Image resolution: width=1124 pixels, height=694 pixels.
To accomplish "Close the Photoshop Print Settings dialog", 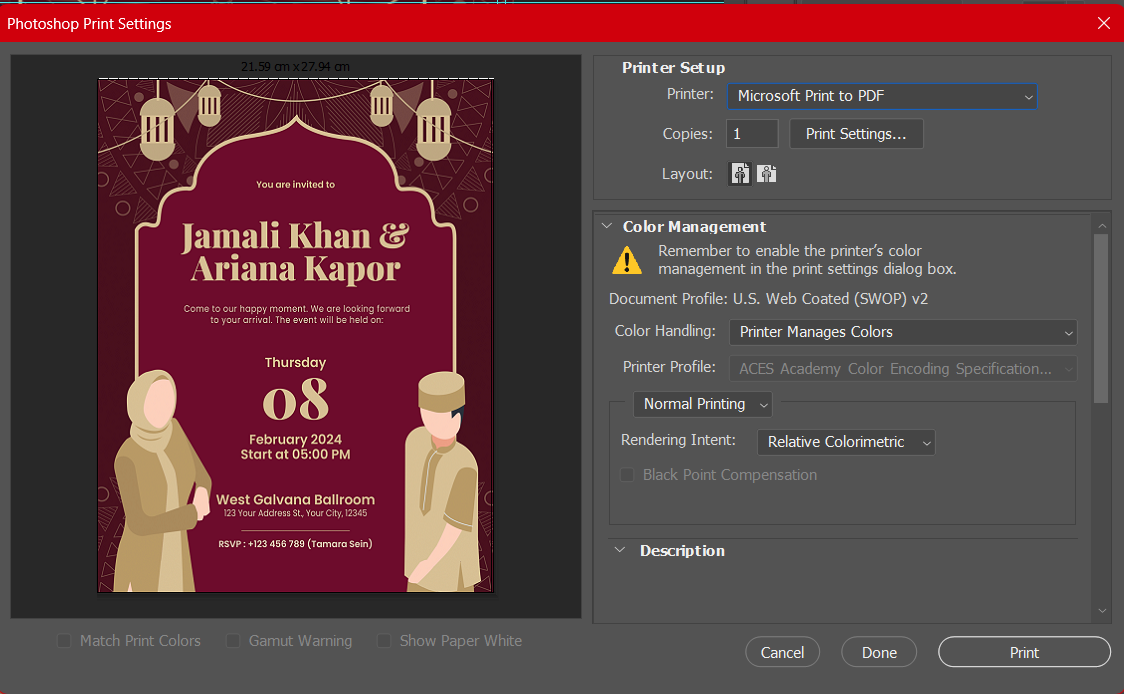I will click(1104, 23).
